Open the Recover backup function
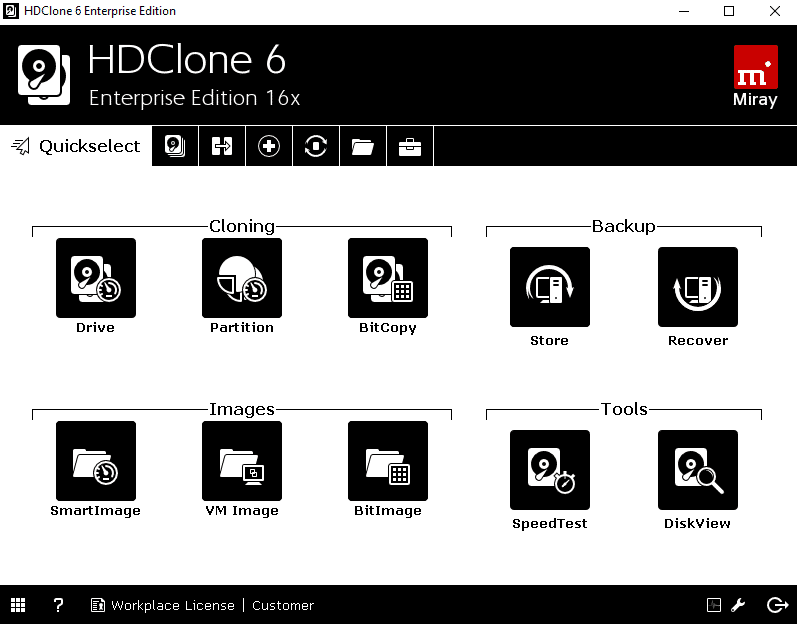The height and width of the screenshot is (624, 797). point(697,287)
